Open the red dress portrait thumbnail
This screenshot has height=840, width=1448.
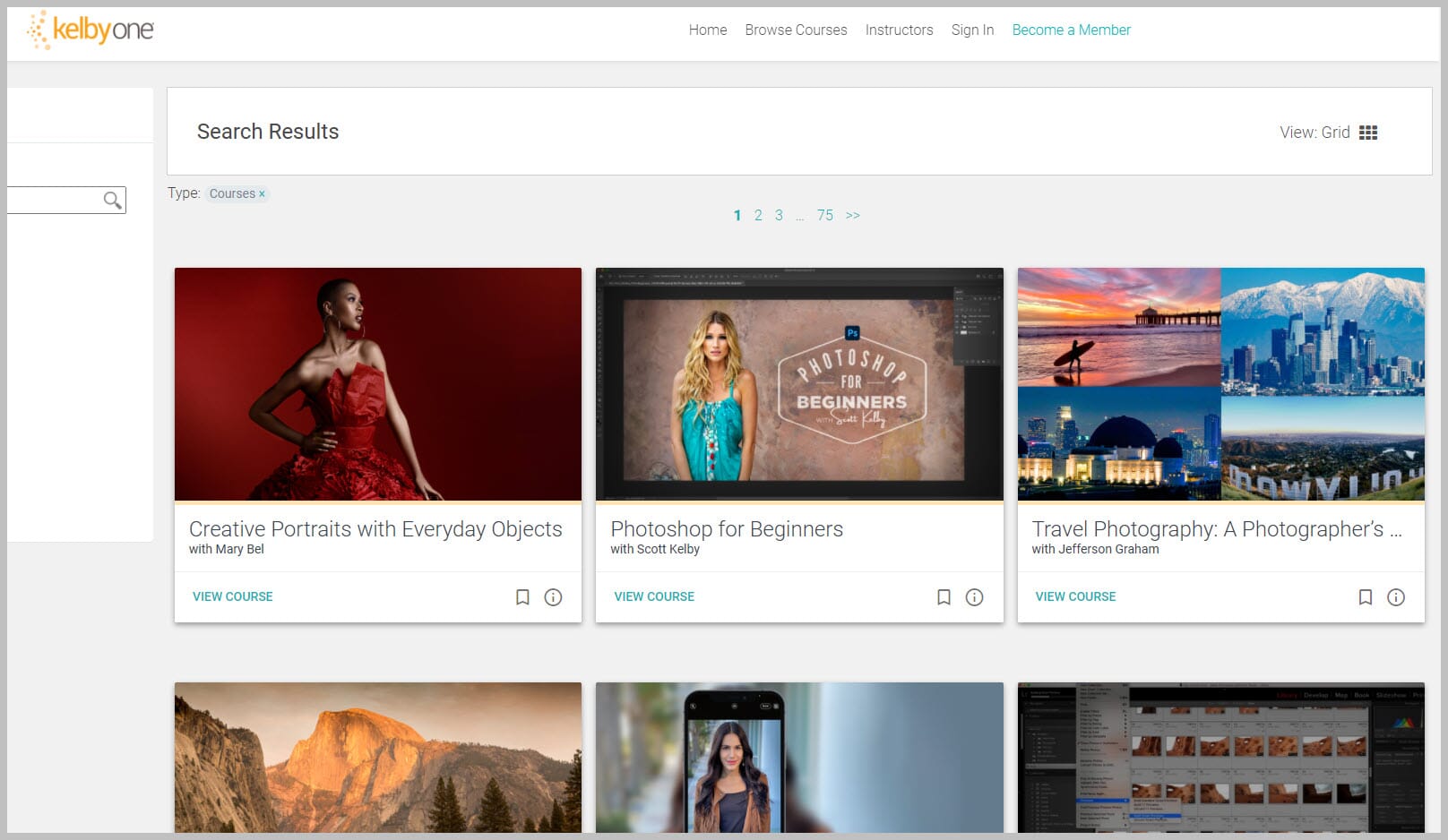(x=378, y=384)
